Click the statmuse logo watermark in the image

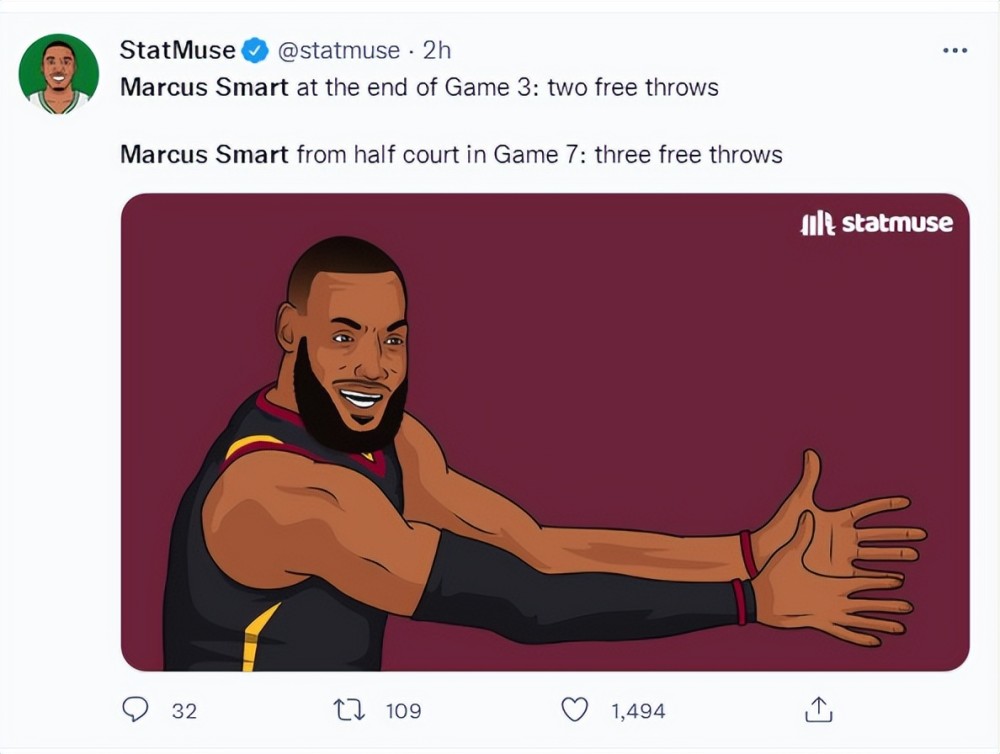click(x=877, y=223)
